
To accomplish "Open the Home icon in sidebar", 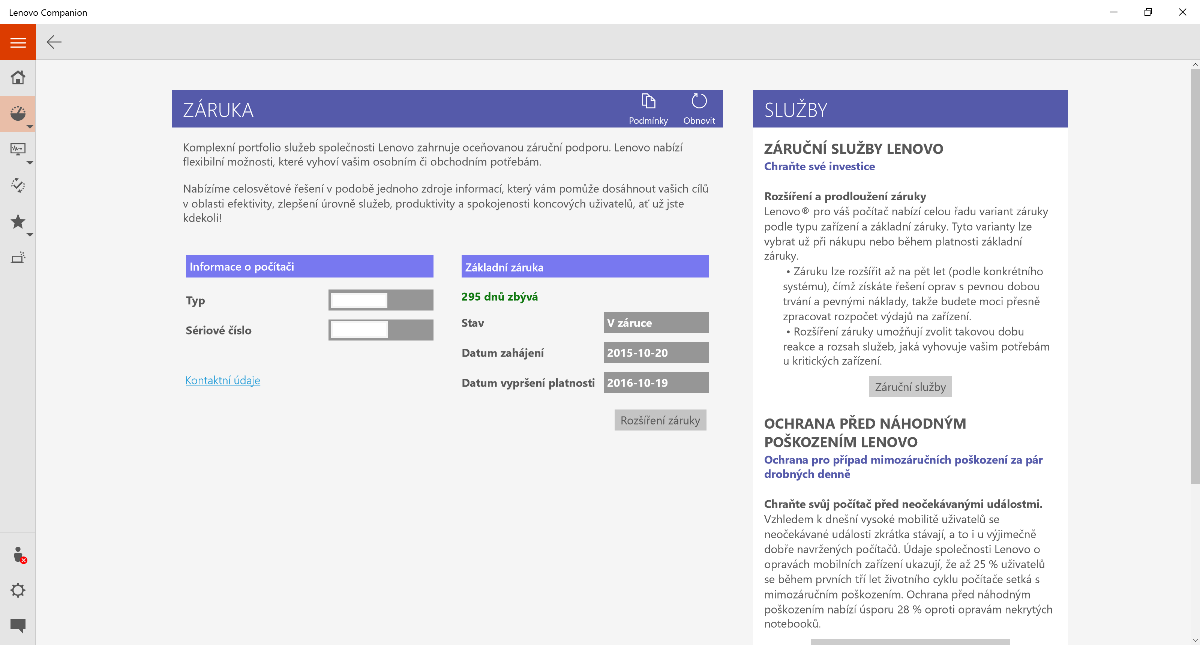I will point(18,78).
